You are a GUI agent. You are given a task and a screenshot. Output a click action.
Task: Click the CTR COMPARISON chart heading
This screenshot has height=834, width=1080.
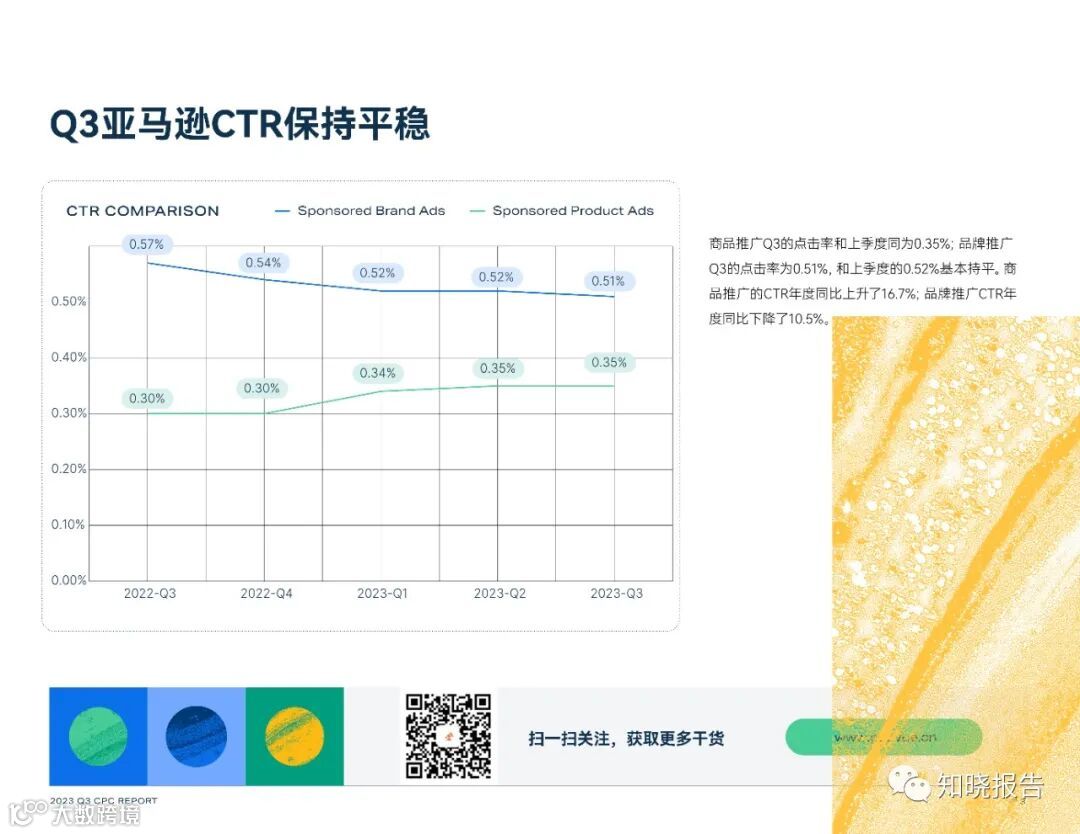click(x=143, y=211)
